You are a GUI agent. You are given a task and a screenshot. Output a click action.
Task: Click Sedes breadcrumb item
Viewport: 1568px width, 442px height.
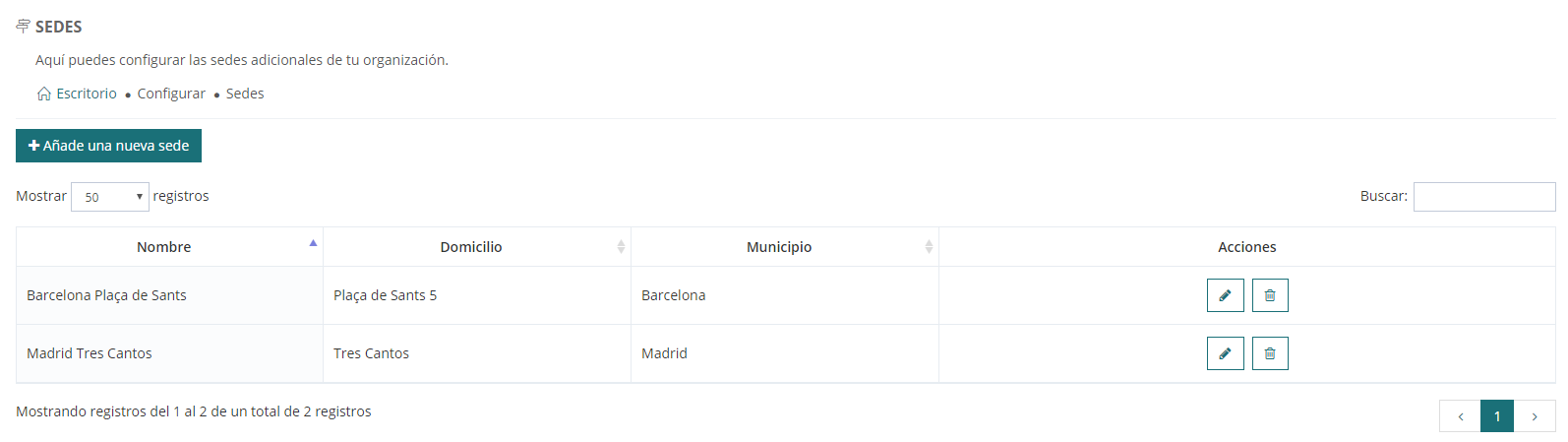point(245,94)
